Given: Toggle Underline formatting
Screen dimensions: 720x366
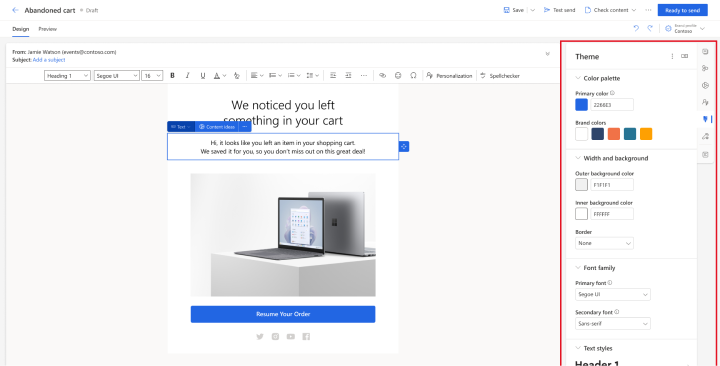Looking at the screenshot, I should (202, 76).
